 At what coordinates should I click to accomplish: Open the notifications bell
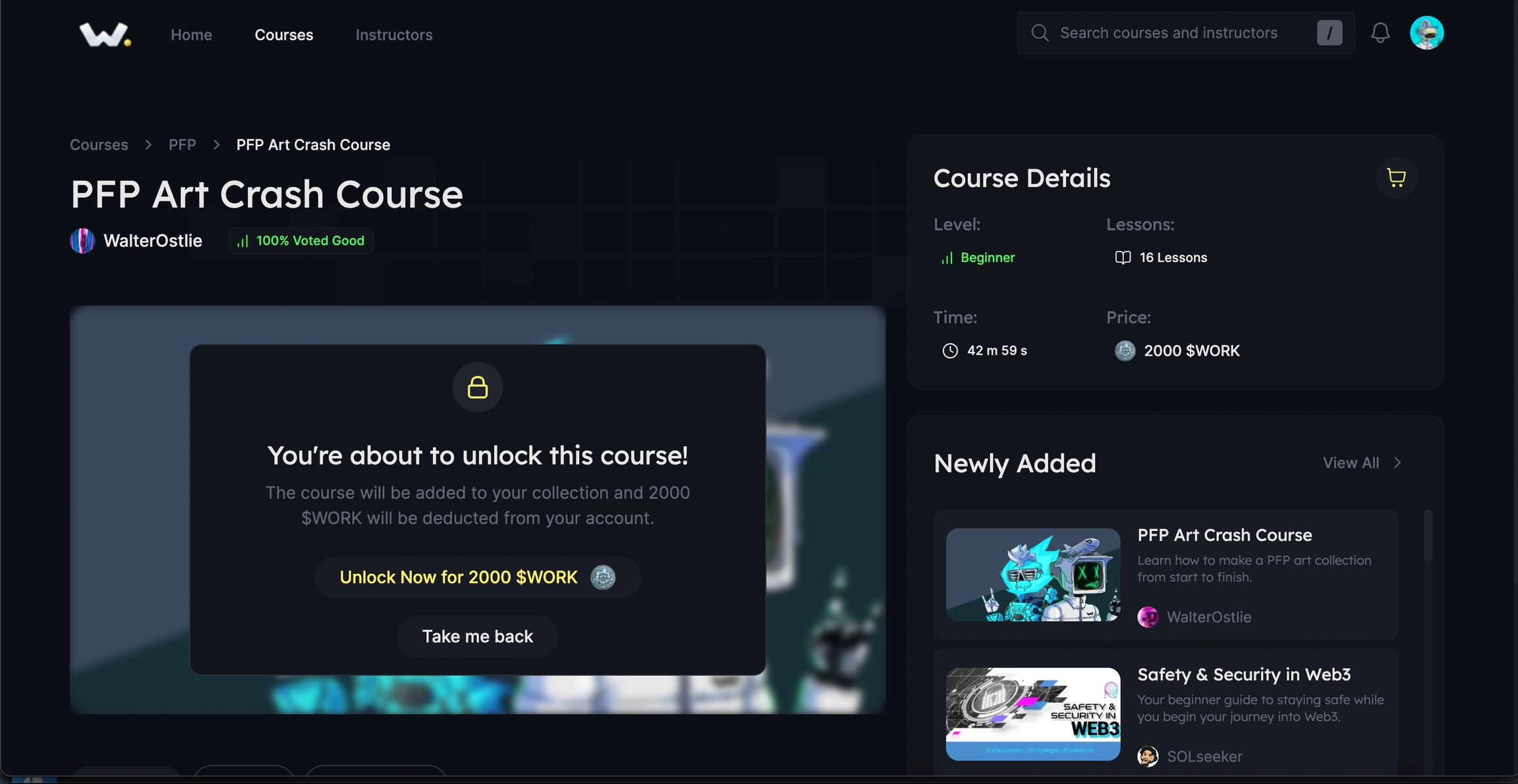(1380, 33)
